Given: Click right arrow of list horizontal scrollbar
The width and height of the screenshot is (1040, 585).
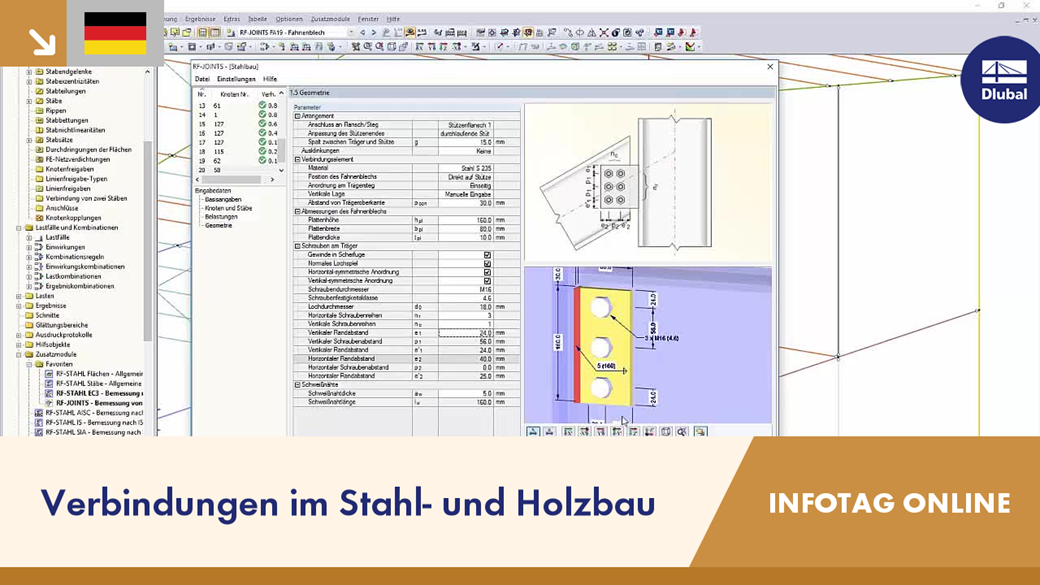Looking at the screenshot, I should pos(272,180).
